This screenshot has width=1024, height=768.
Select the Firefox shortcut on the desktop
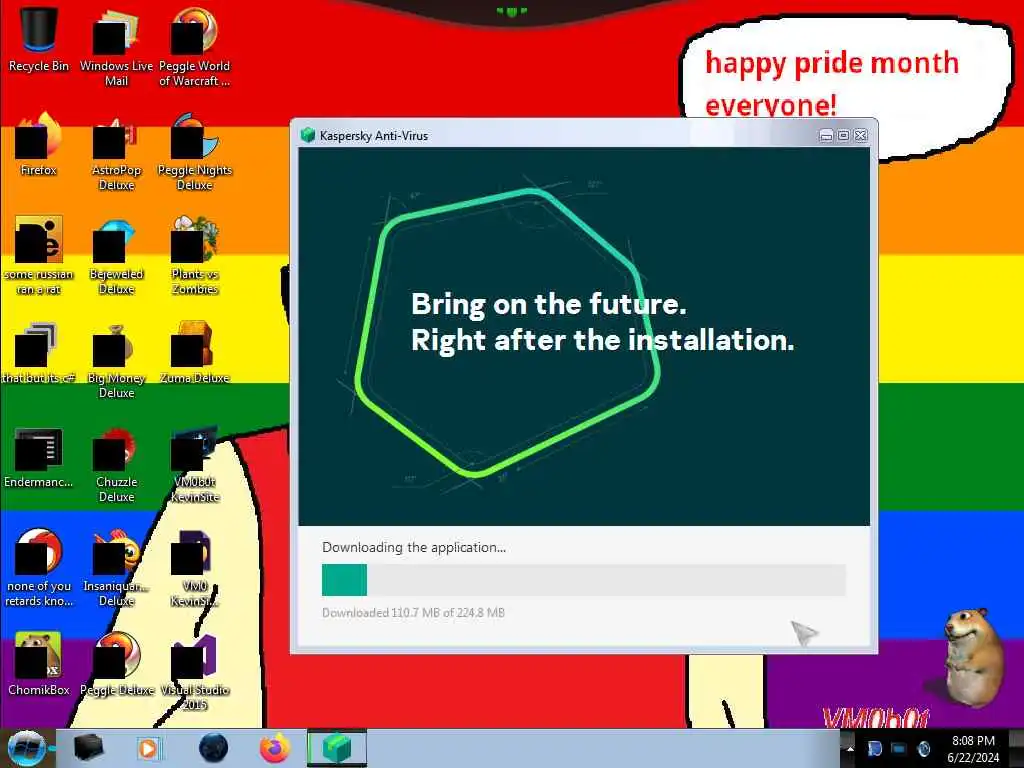[x=39, y=145]
